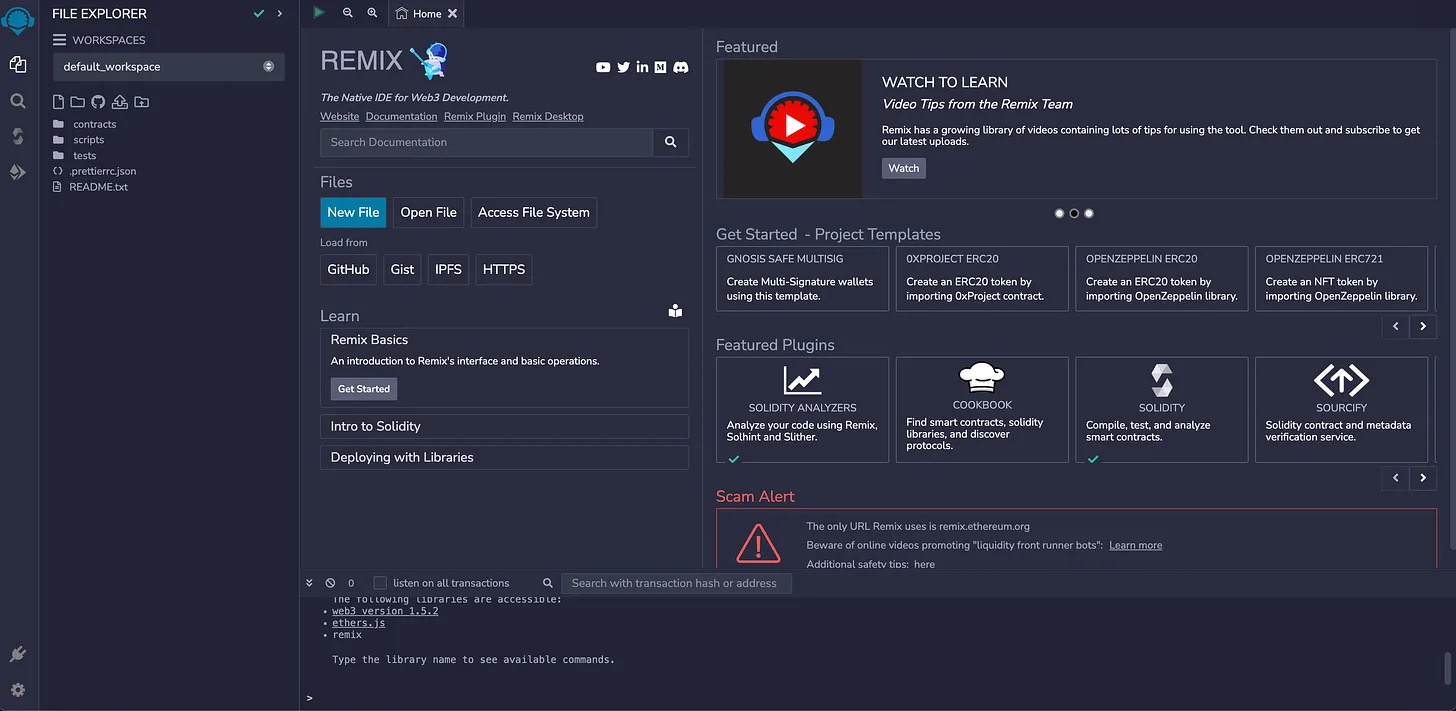The image size is (1456, 711).
Task: Open the Deploy & run transactions icon
Action: tap(18, 172)
